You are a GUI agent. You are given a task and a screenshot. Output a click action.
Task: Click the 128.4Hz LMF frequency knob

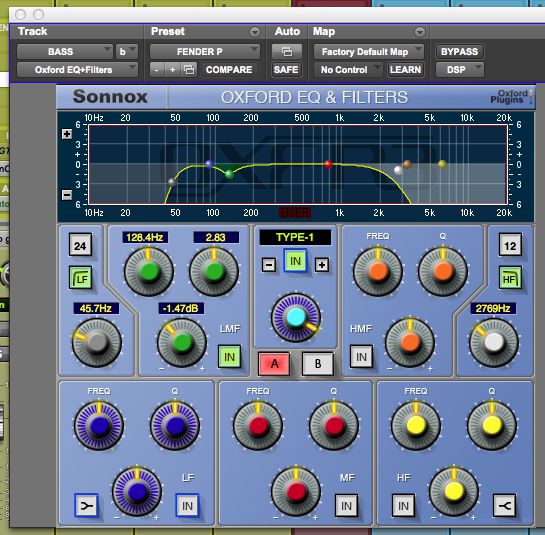(149, 271)
